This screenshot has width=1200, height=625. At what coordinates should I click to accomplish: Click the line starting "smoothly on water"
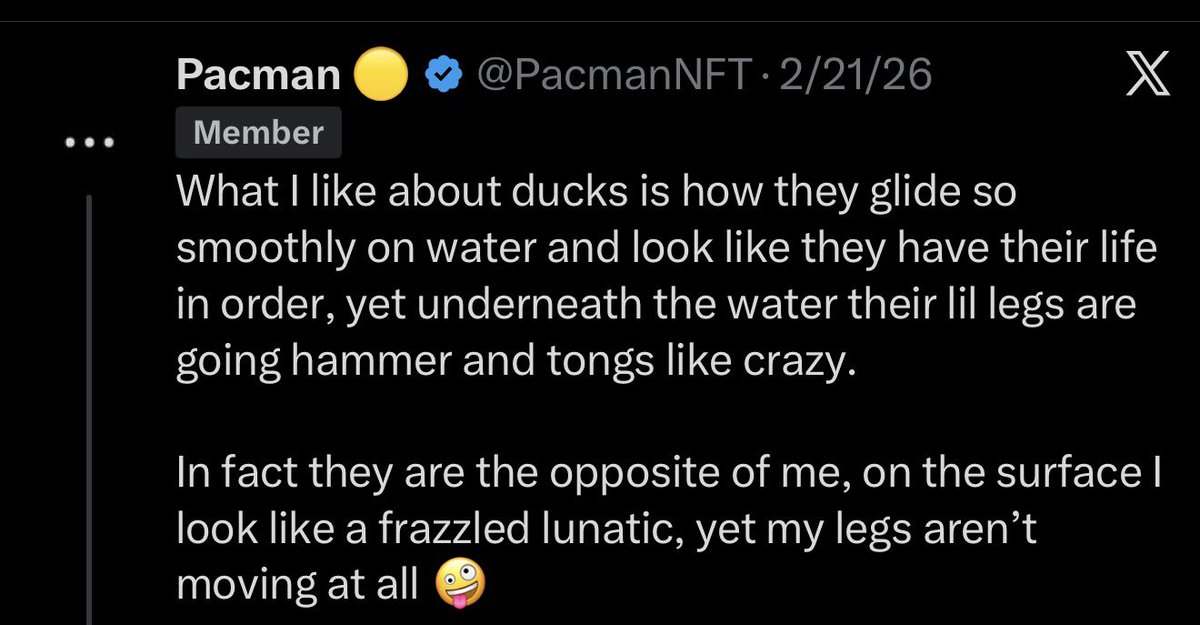click(666, 250)
